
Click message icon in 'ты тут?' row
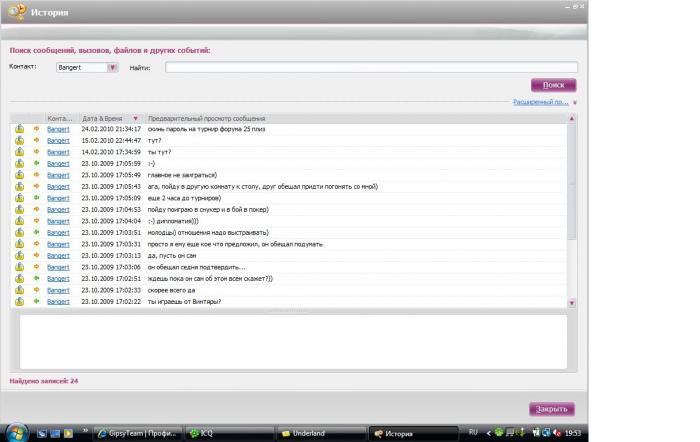pos(20,152)
